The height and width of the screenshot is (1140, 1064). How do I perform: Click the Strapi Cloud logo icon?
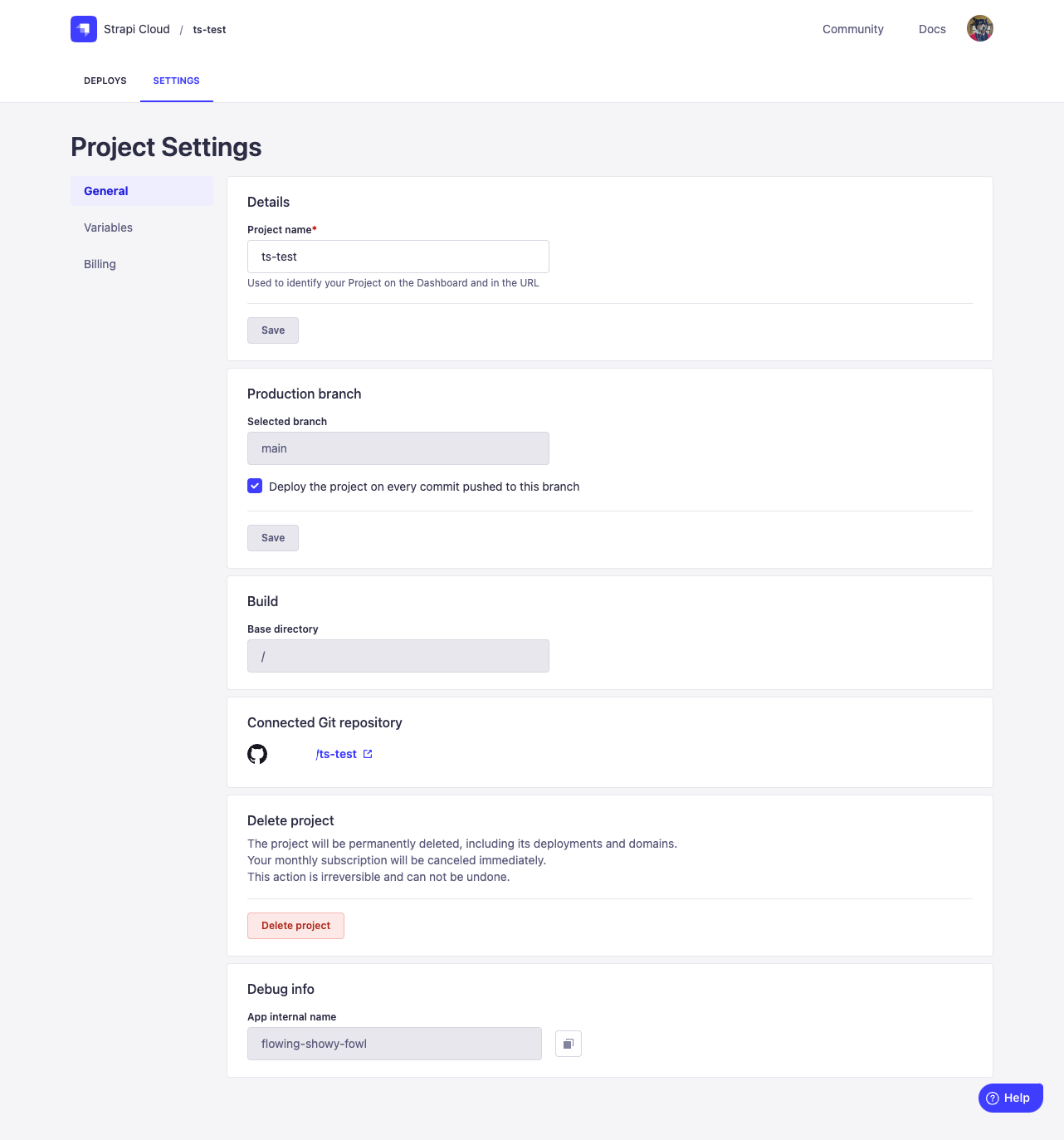(x=84, y=29)
